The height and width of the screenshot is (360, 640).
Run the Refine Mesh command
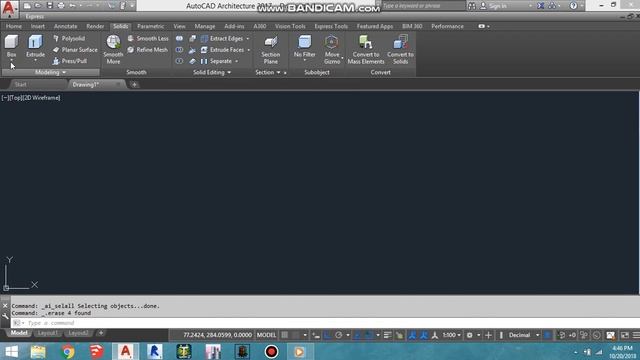pos(147,50)
